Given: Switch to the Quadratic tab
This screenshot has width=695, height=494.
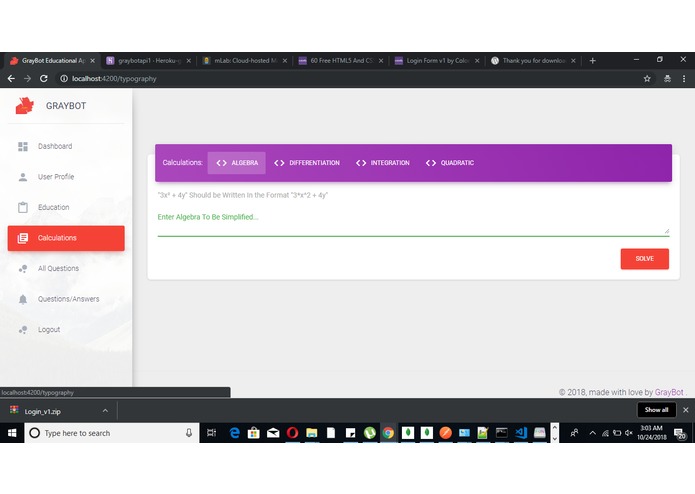Looking at the screenshot, I should (x=450, y=163).
